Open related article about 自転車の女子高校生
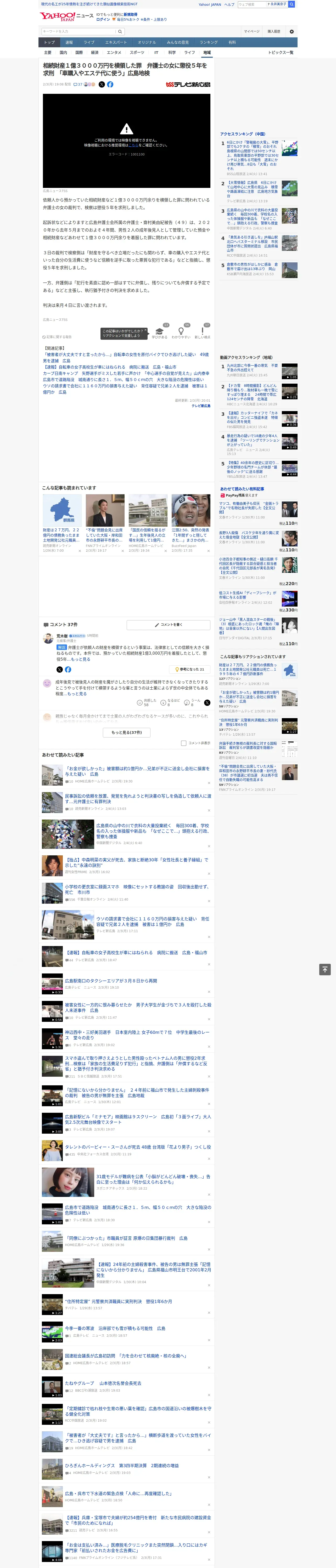The width and height of the screenshot is (336, 1568). 109,367
